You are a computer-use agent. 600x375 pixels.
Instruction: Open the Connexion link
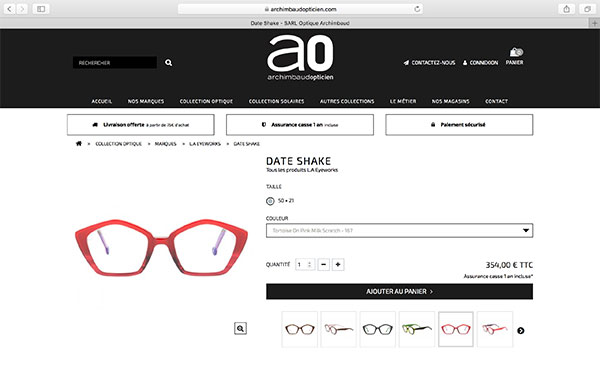tap(481, 62)
